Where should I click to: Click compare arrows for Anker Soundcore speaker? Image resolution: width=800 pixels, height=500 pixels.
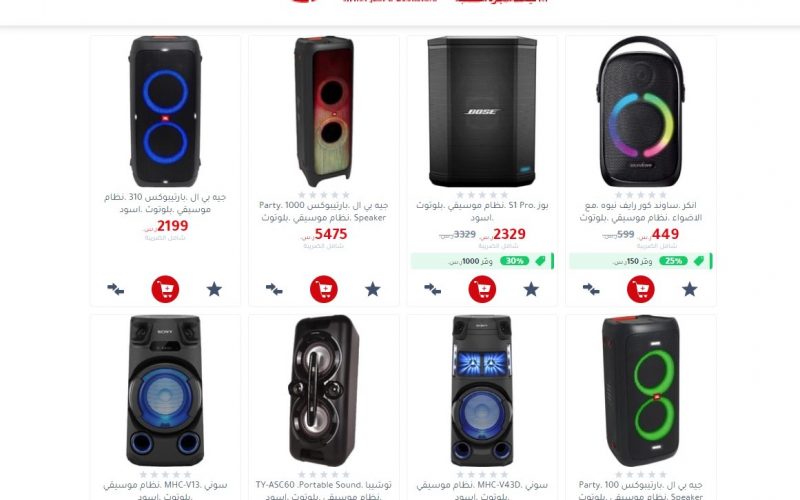point(591,289)
